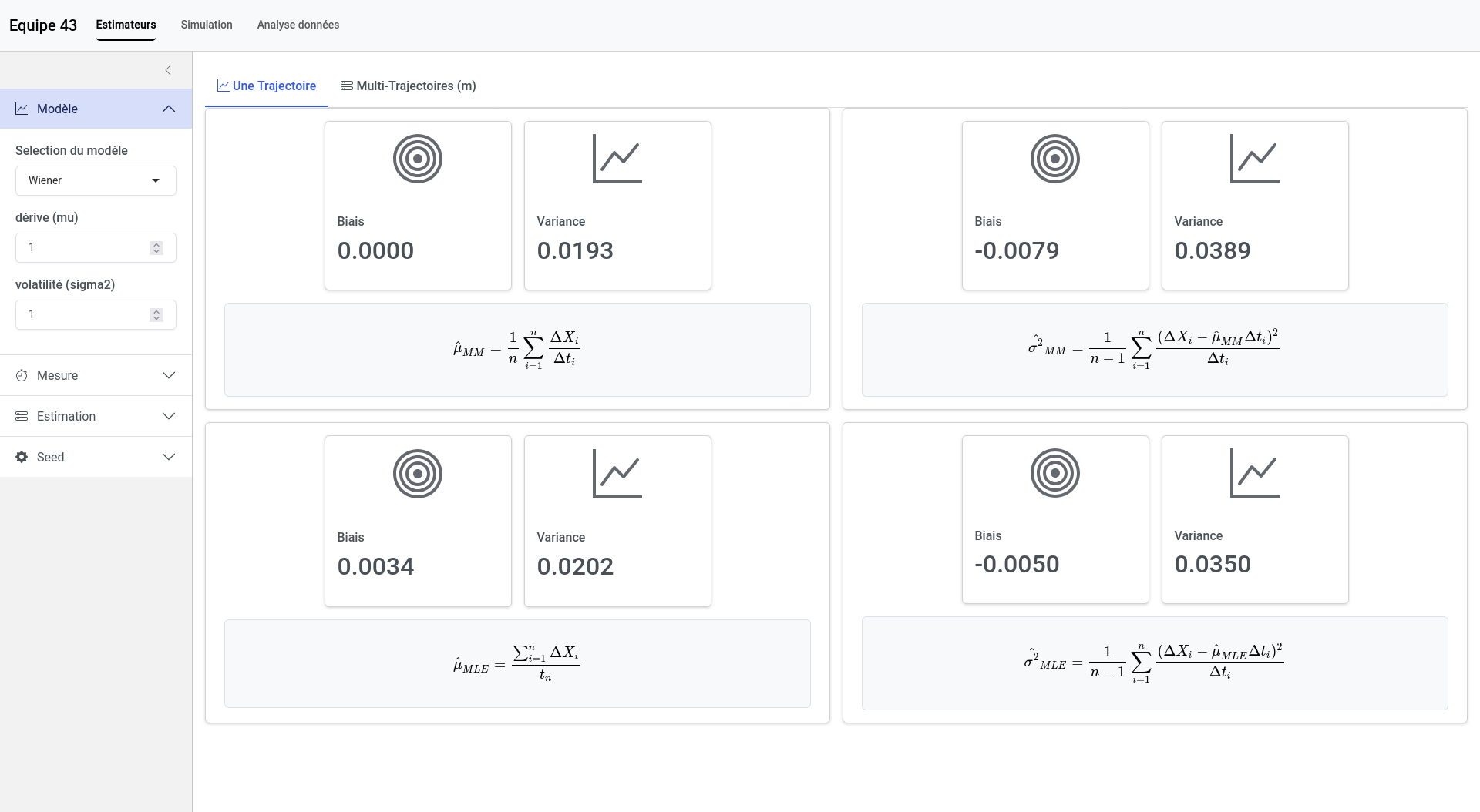Expand the Mesure section
1480x812 pixels.
tap(96, 375)
